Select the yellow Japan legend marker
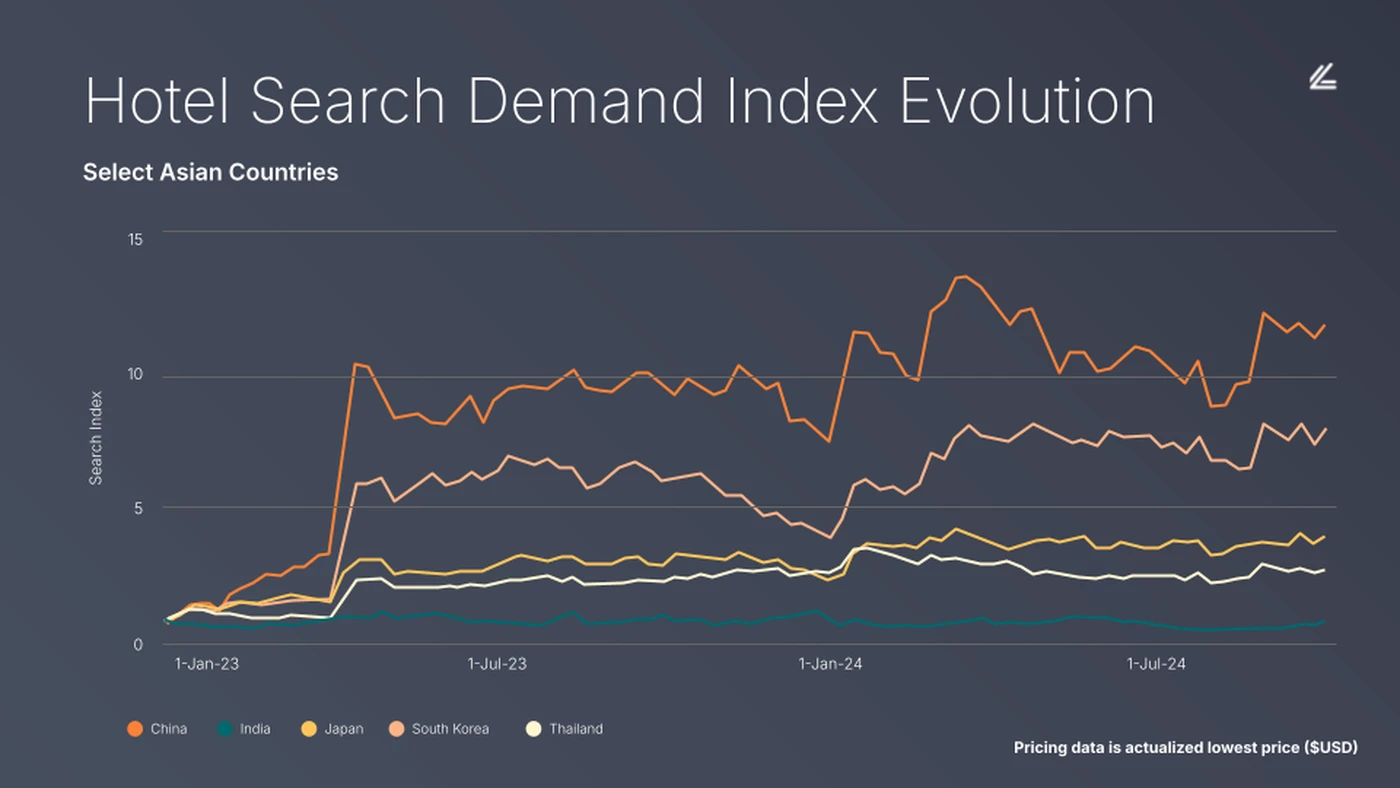Image resolution: width=1400 pixels, height=788 pixels. pos(309,729)
